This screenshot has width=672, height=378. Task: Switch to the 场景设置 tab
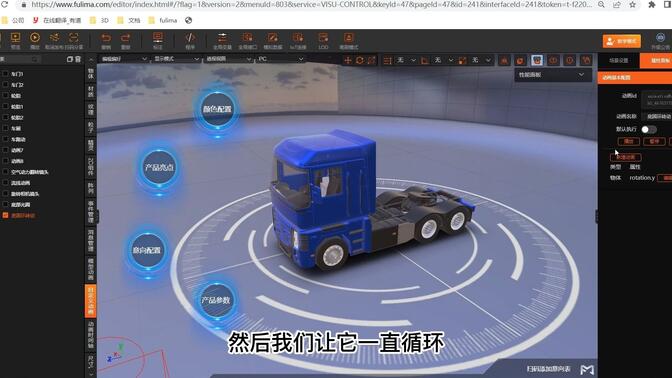619,60
